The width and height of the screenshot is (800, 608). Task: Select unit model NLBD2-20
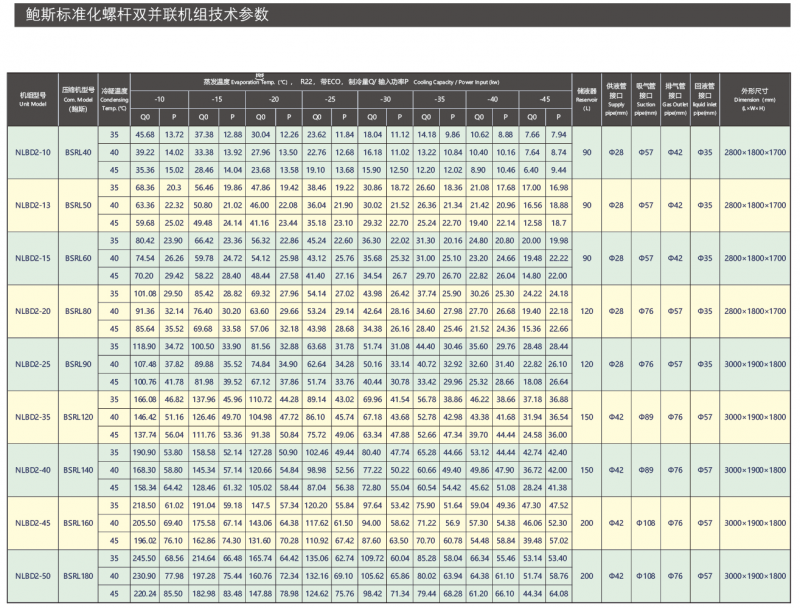(x=33, y=311)
